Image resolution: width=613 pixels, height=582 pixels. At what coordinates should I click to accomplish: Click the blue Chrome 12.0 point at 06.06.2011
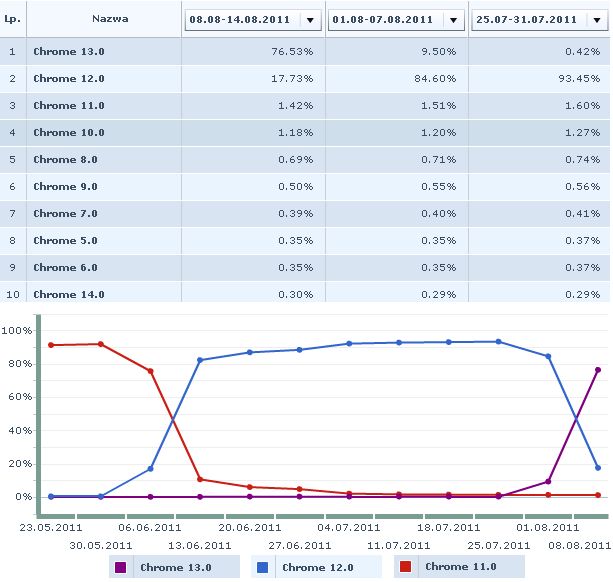tap(151, 468)
